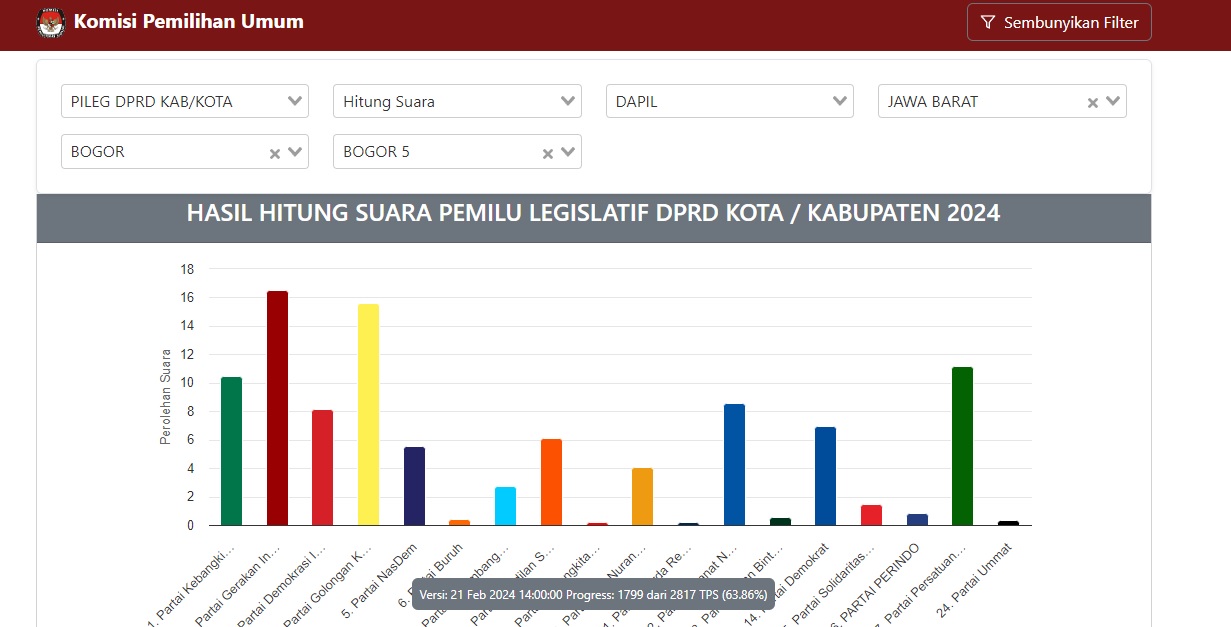
Task: Select the blue Partai Demokrat bar
Action: click(x=825, y=476)
